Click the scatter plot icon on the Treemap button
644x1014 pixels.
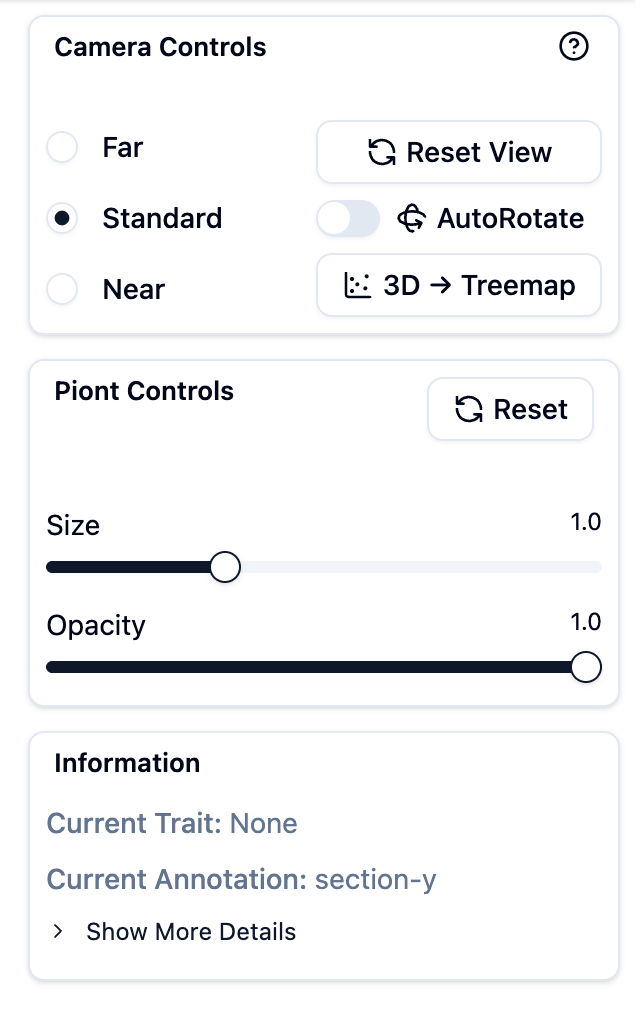point(357,285)
